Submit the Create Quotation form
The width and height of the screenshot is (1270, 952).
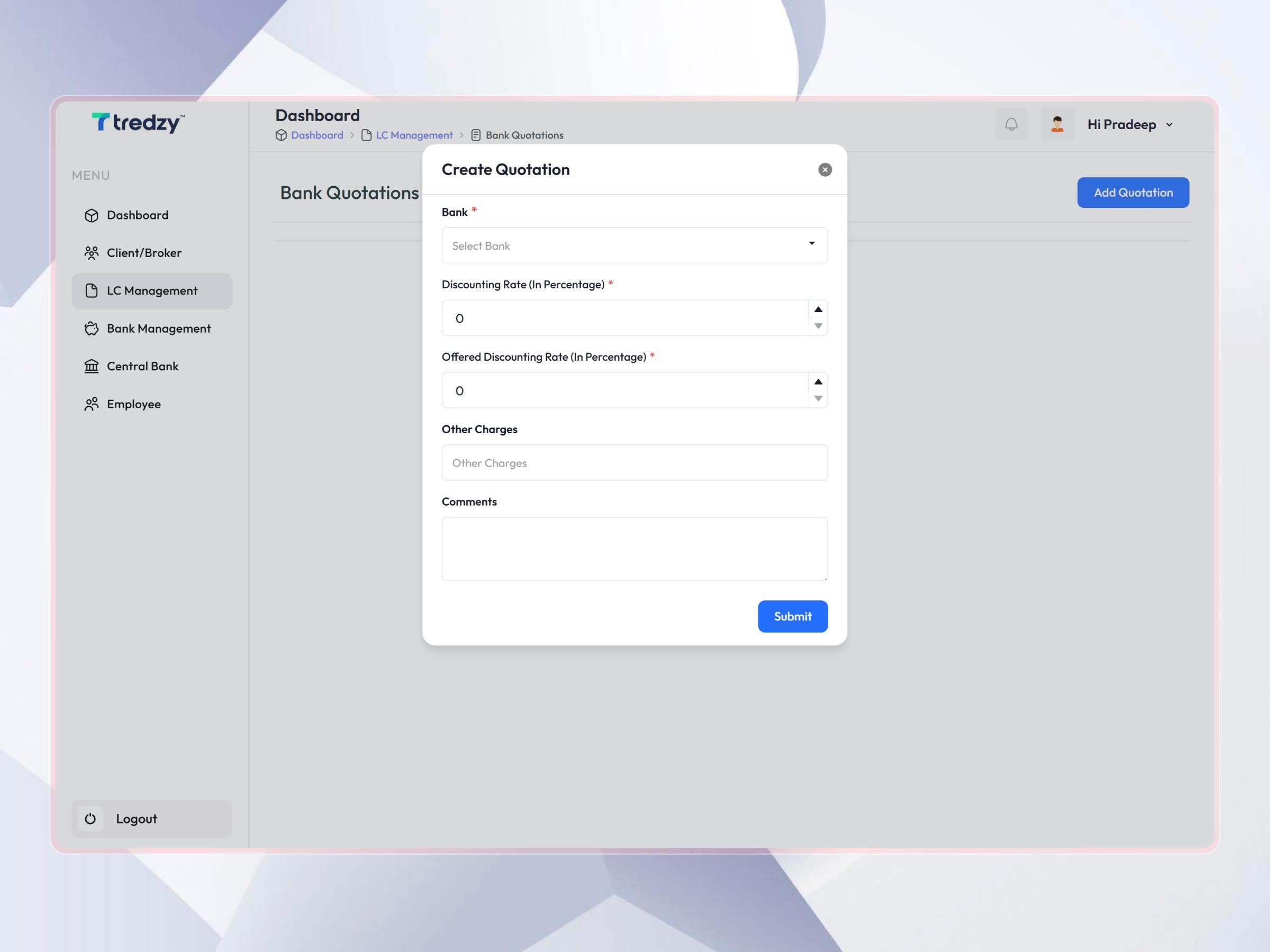point(792,616)
